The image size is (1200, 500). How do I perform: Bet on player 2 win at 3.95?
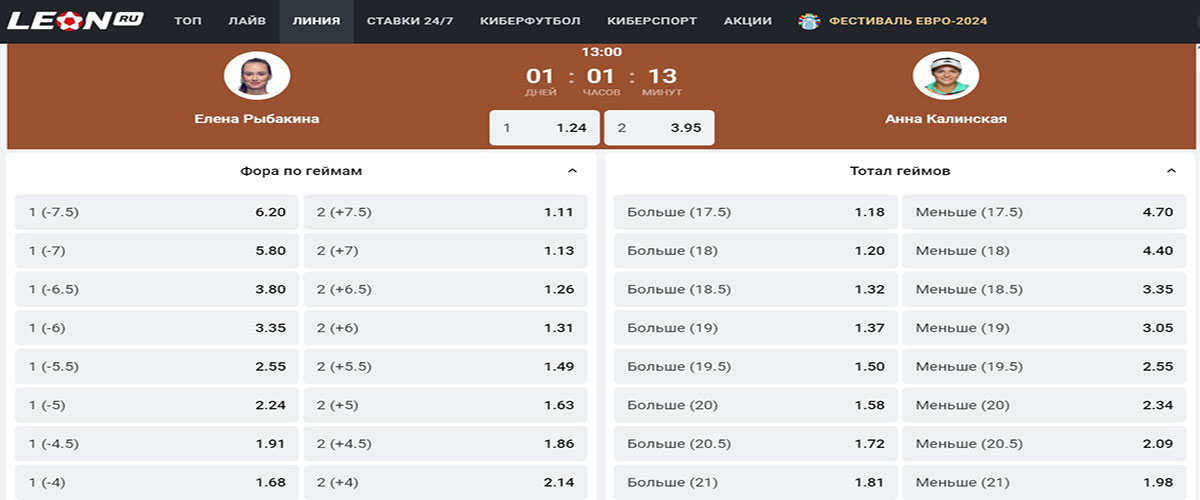(659, 128)
